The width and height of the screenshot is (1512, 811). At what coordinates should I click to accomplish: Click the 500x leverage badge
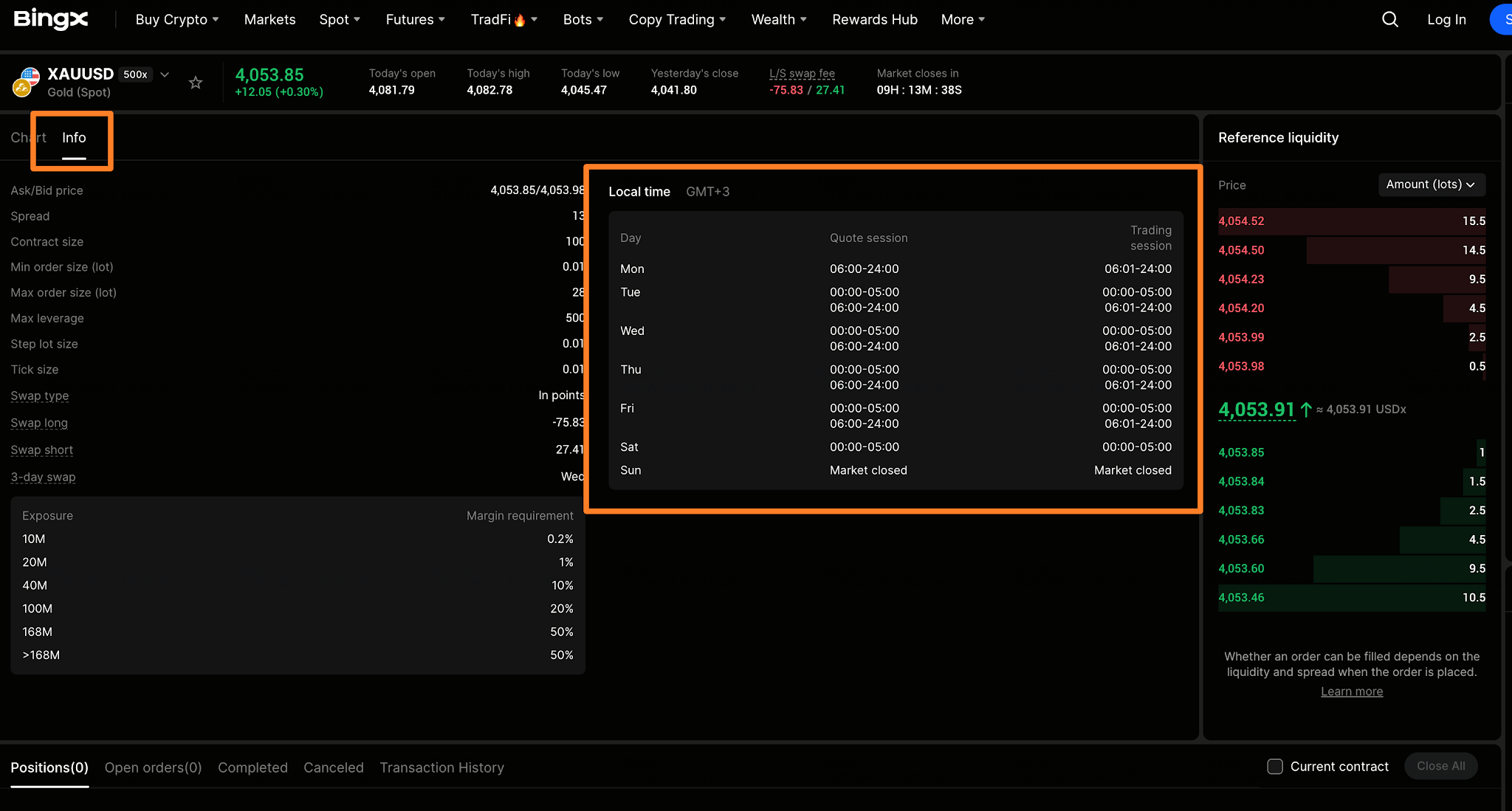[x=135, y=75]
